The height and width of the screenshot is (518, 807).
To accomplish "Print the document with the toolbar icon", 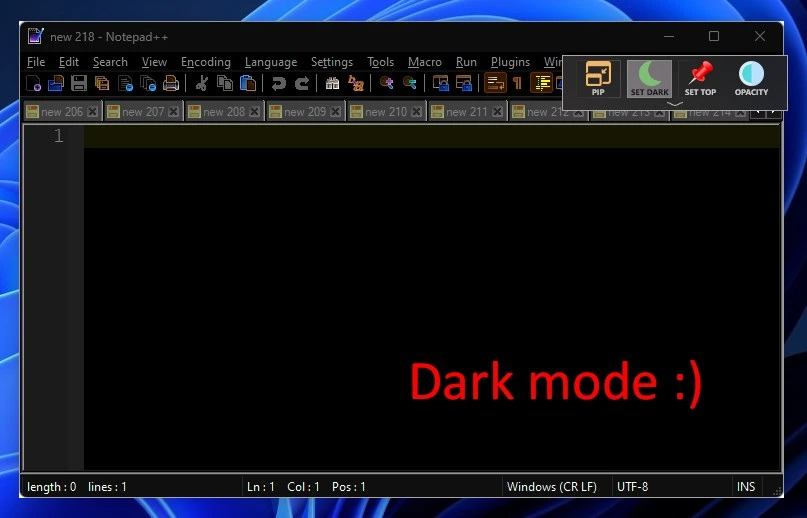I will [x=171, y=83].
